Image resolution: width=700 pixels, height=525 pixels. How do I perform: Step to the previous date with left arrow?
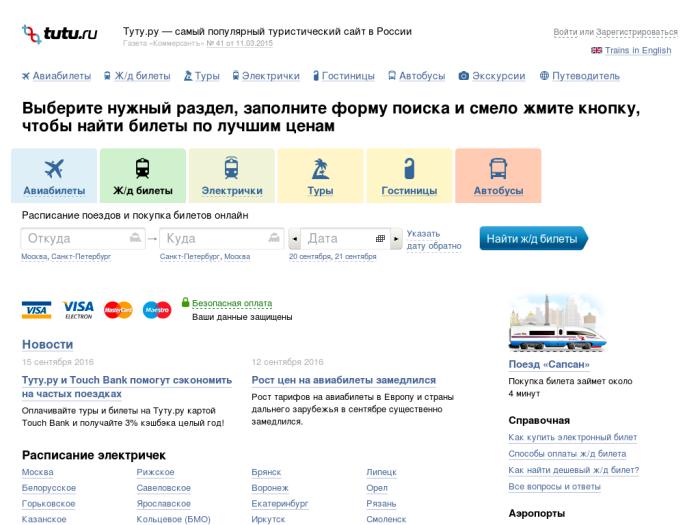click(294, 239)
